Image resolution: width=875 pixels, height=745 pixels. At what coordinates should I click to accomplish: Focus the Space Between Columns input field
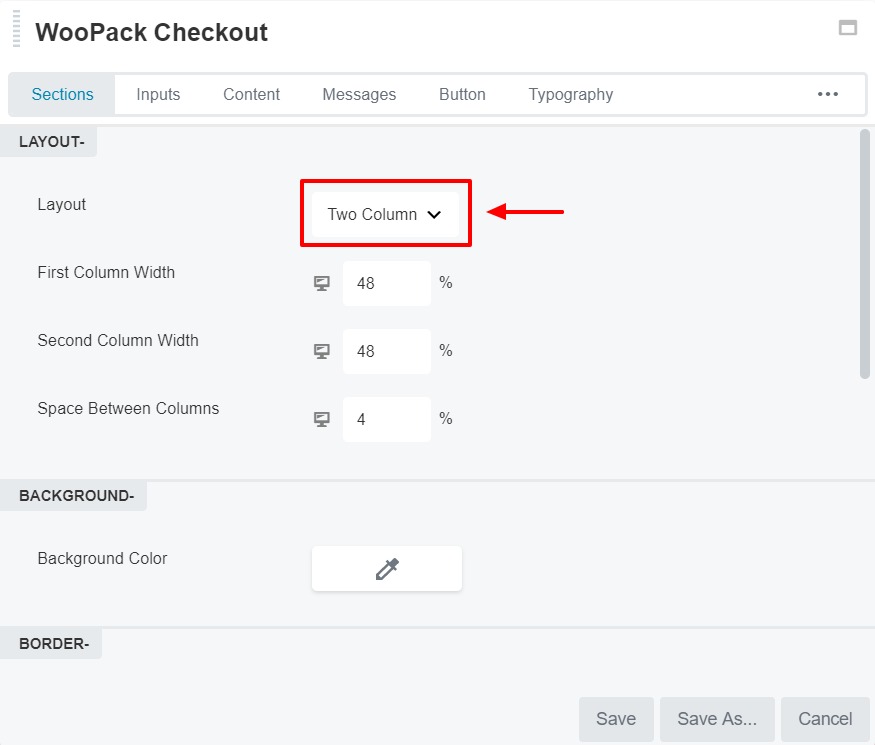click(x=387, y=420)
